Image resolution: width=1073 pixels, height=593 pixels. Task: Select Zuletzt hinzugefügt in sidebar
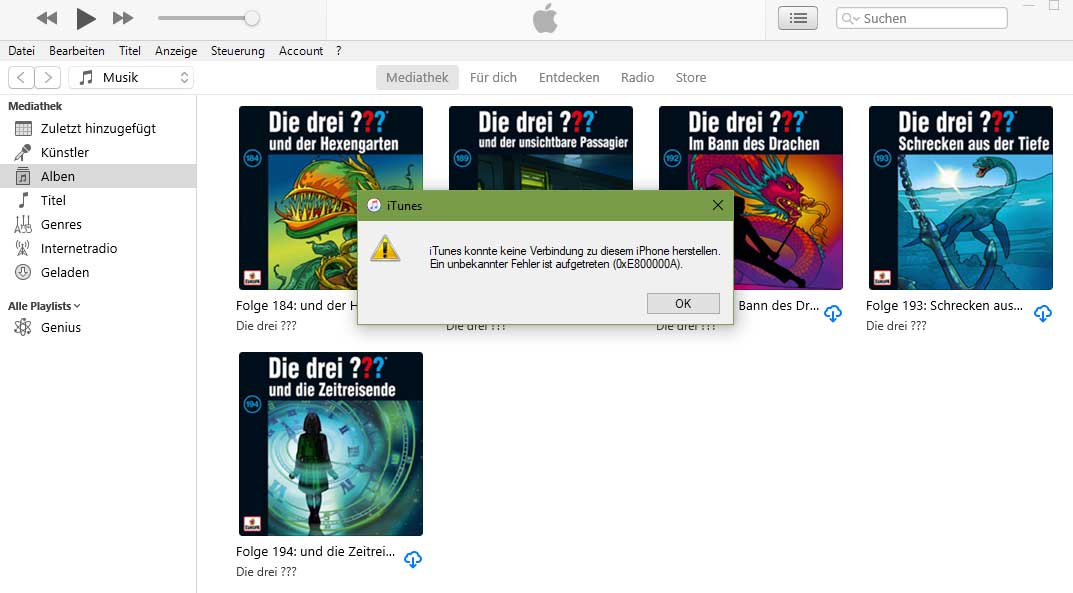pyautogui.click(x=98, y=129)
